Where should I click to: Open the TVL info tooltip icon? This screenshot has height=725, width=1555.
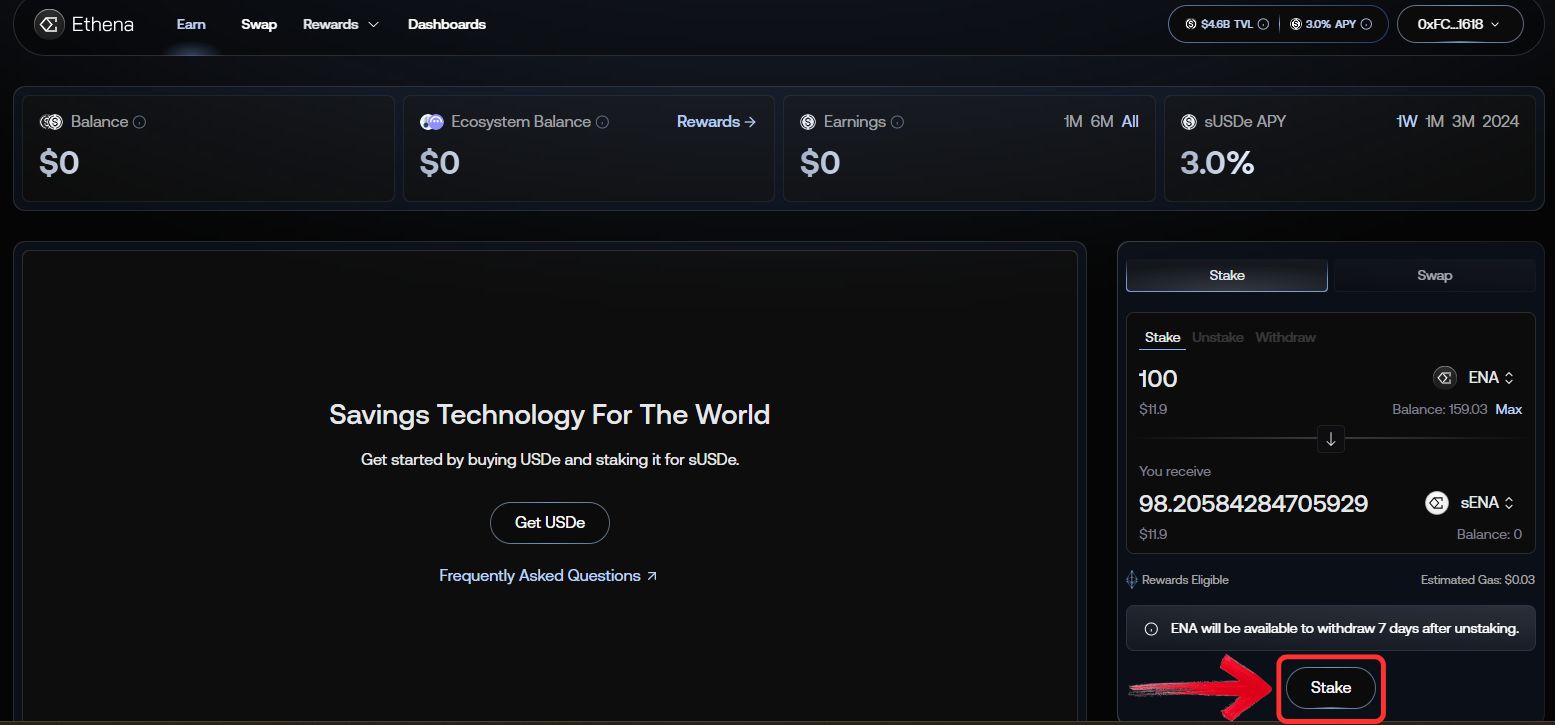point(1263,24)
